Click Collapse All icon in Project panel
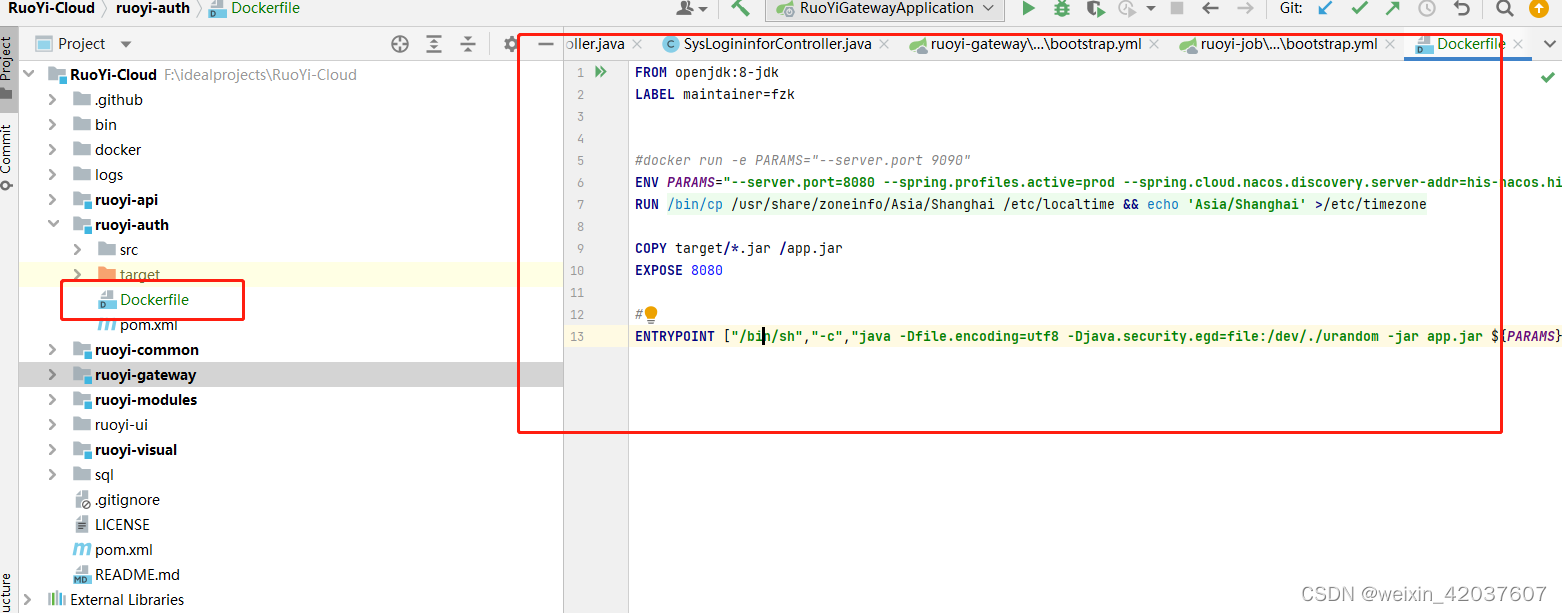This screenshot has width=1562, height=613. (468, 44)
